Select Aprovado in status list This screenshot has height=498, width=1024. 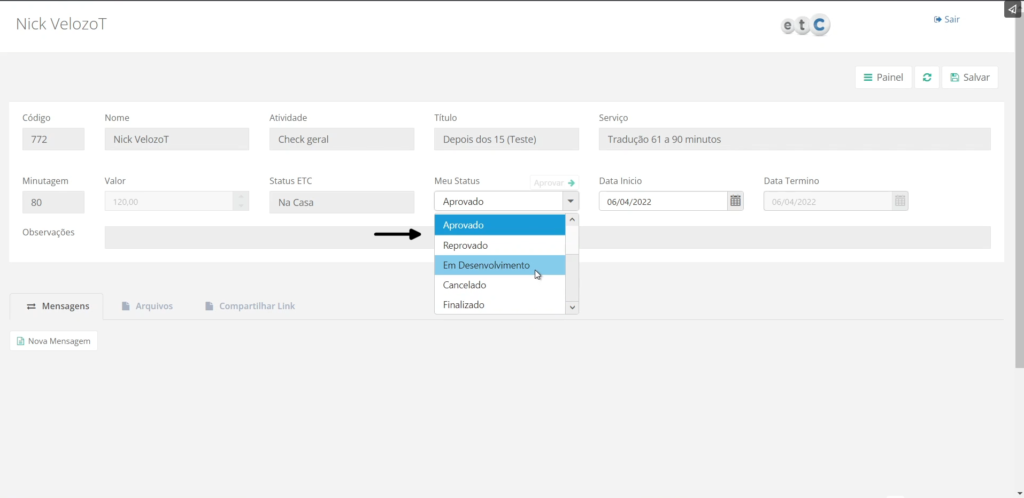pos(500,225)
